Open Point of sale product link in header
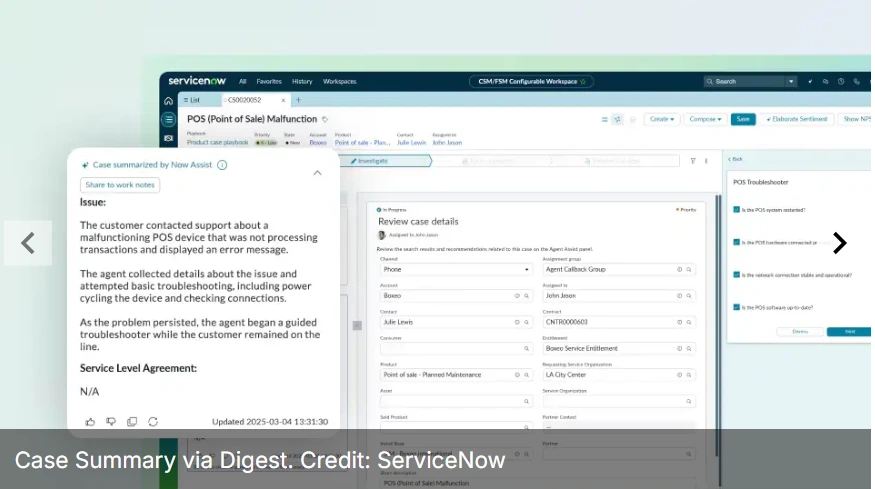 click(362, 143)
